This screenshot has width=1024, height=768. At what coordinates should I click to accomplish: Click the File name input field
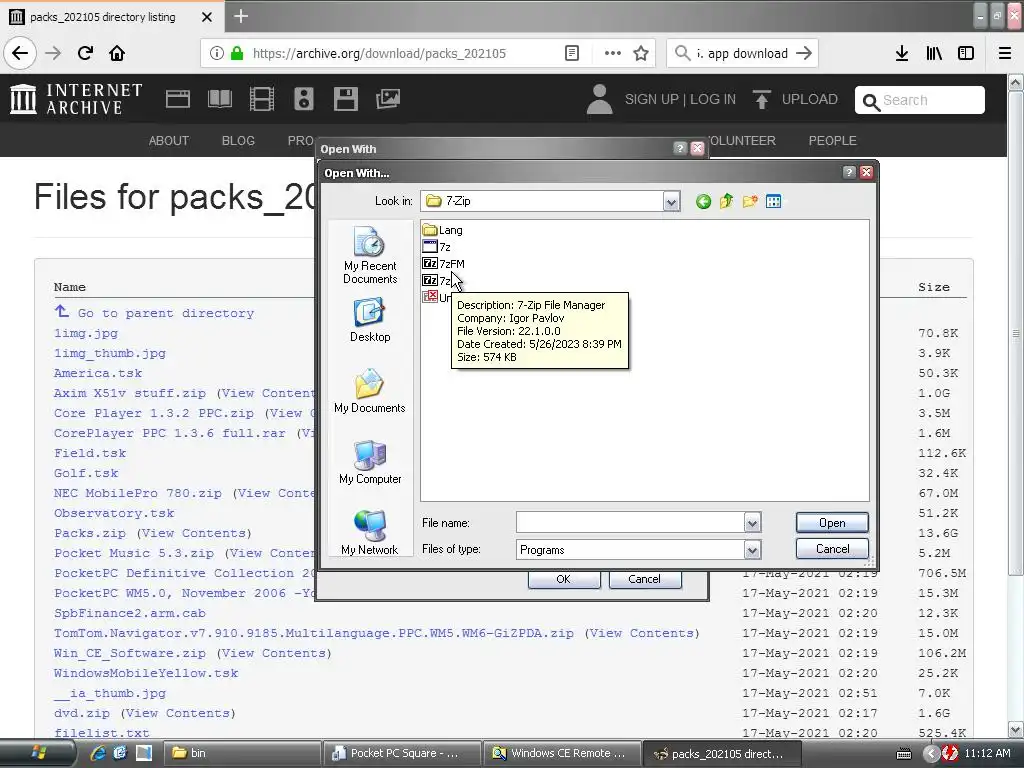point(630,522)
